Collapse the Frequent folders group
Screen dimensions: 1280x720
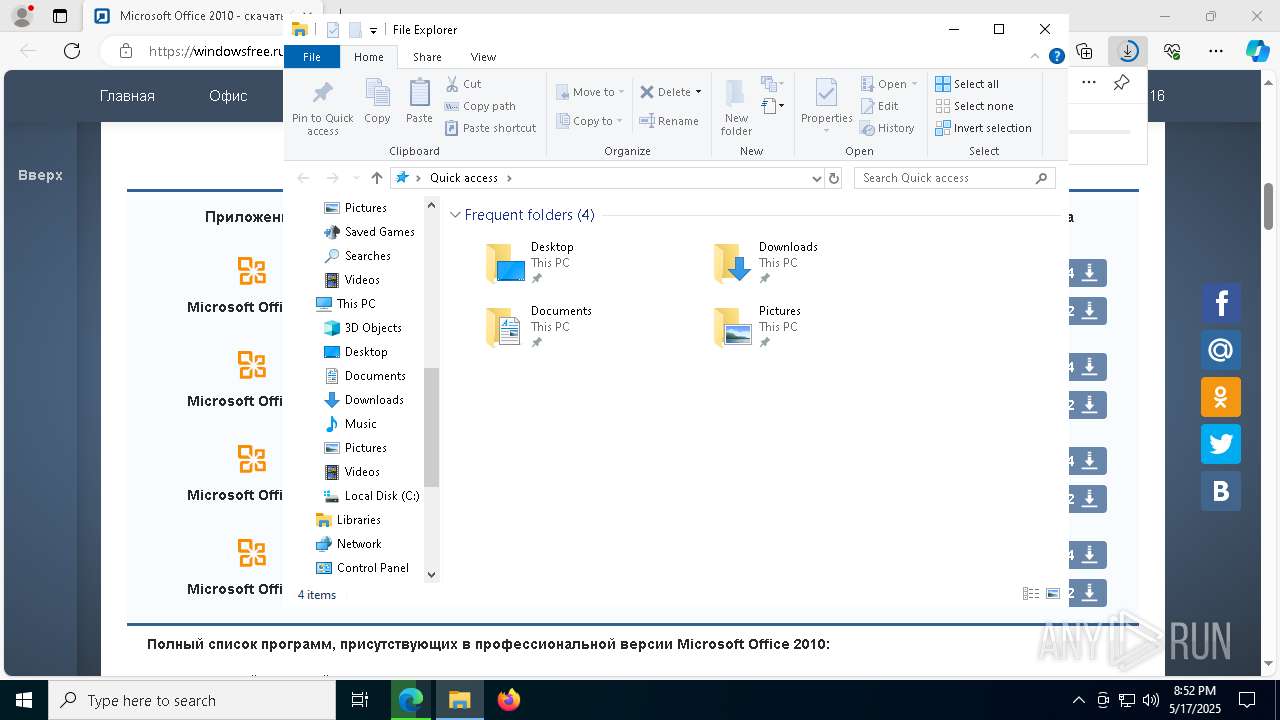tap(455, 215)
